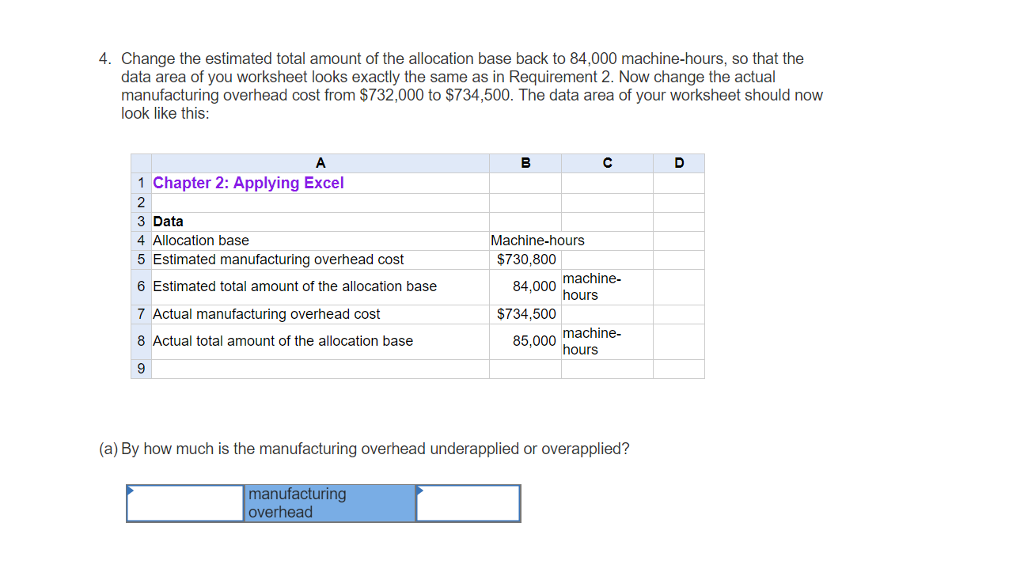Select the Allocation base label cell
The width and height of the screenshot is (1024, 576).
click(x=200, y=240)
